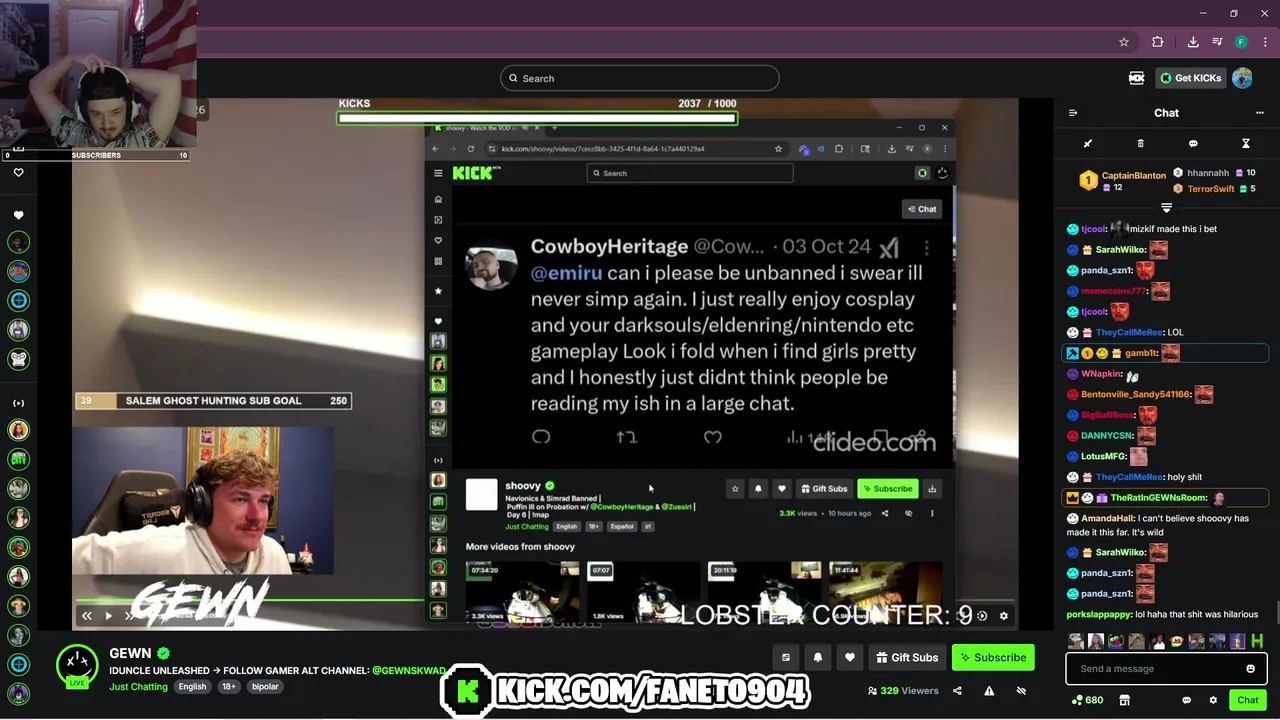The height and width of the screenshot is (720, 1280).
Task: Open the browser extensions puzzle icon
Action: tap(1158, 42)
